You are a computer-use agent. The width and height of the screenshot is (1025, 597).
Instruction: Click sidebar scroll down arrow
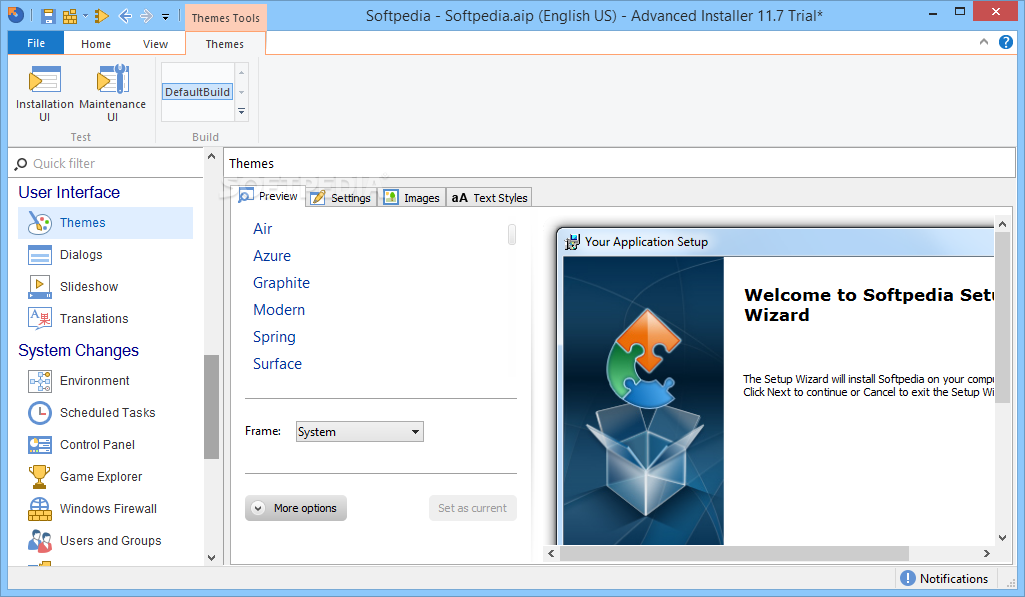pos(211,558)
